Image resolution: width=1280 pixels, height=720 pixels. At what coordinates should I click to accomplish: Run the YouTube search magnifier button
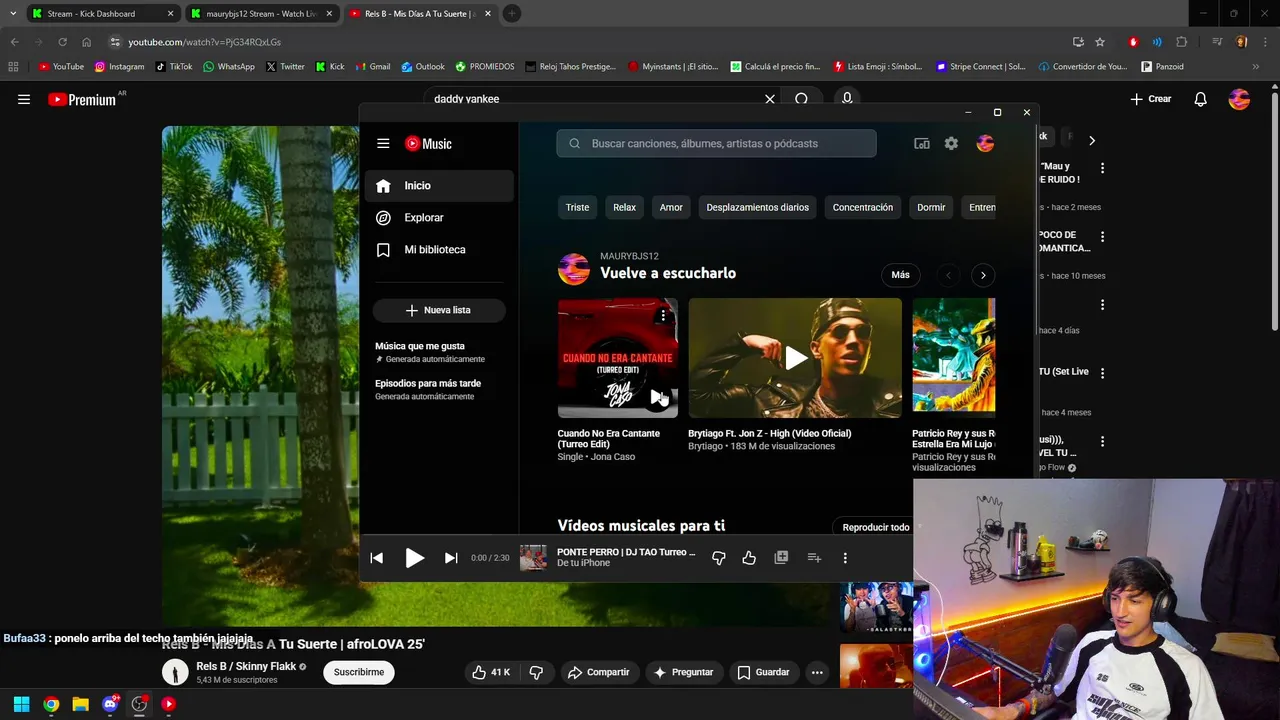click(x=802, y=99)
